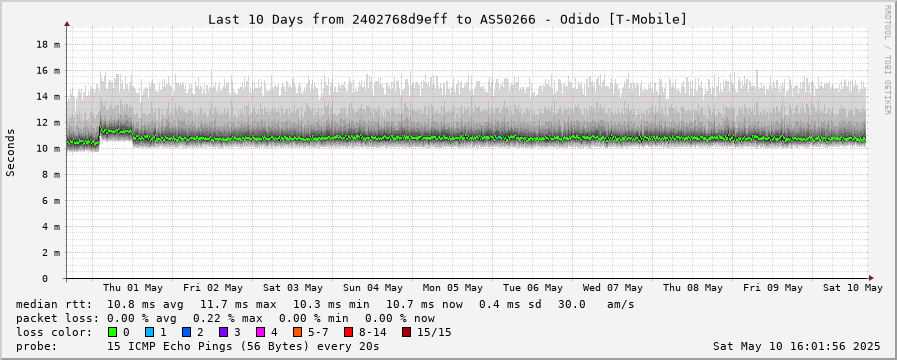
Task: Click the '2 m' y-axis label
Action: [x=51, y=253]
